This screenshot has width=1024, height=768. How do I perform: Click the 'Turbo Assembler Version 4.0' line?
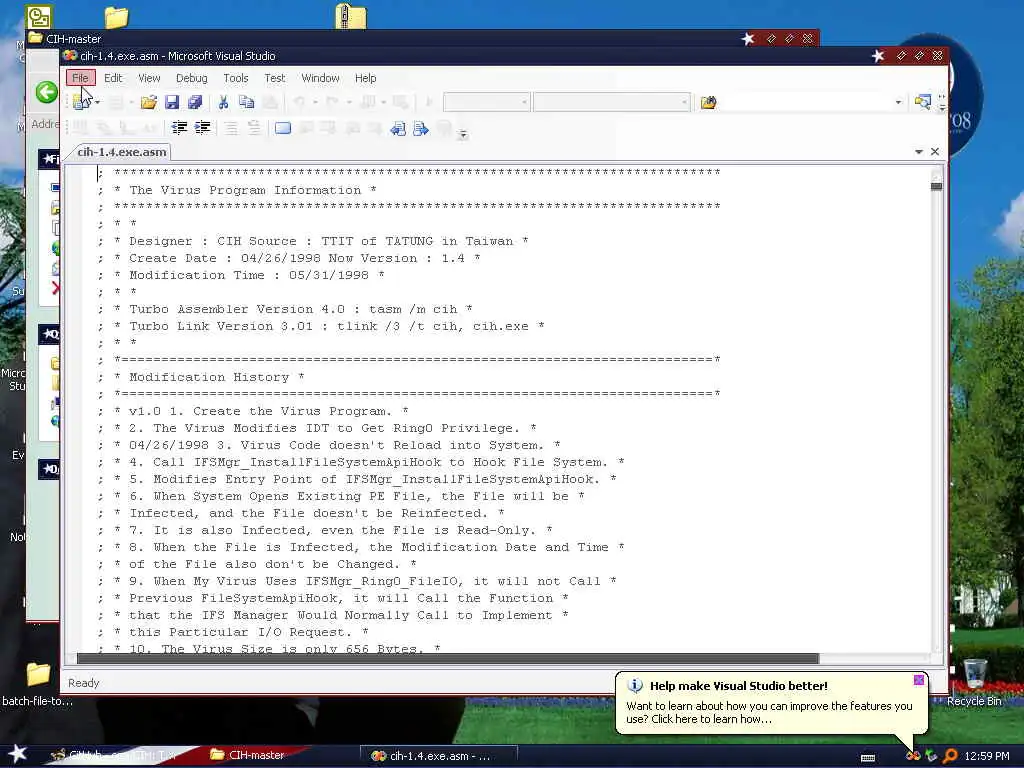click(285, 309)
